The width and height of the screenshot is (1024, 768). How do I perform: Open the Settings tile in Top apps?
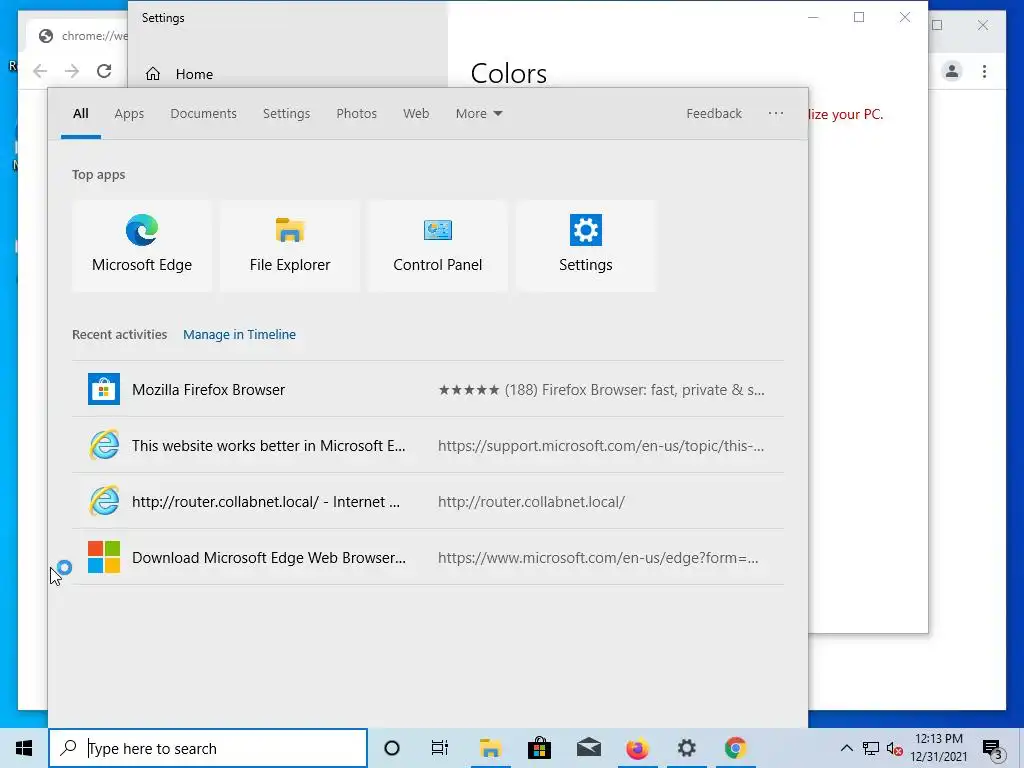[x=586, y=246]
